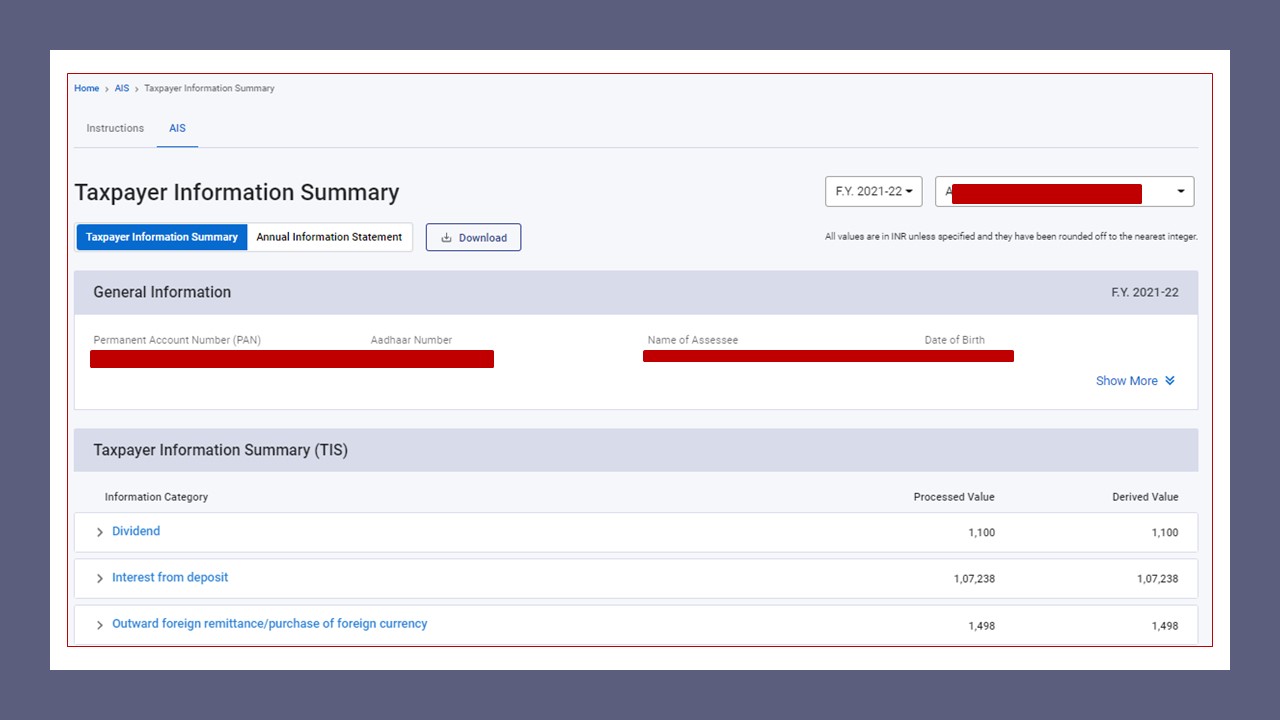Click the INR rounding note text

click(x=1011, y=237)
